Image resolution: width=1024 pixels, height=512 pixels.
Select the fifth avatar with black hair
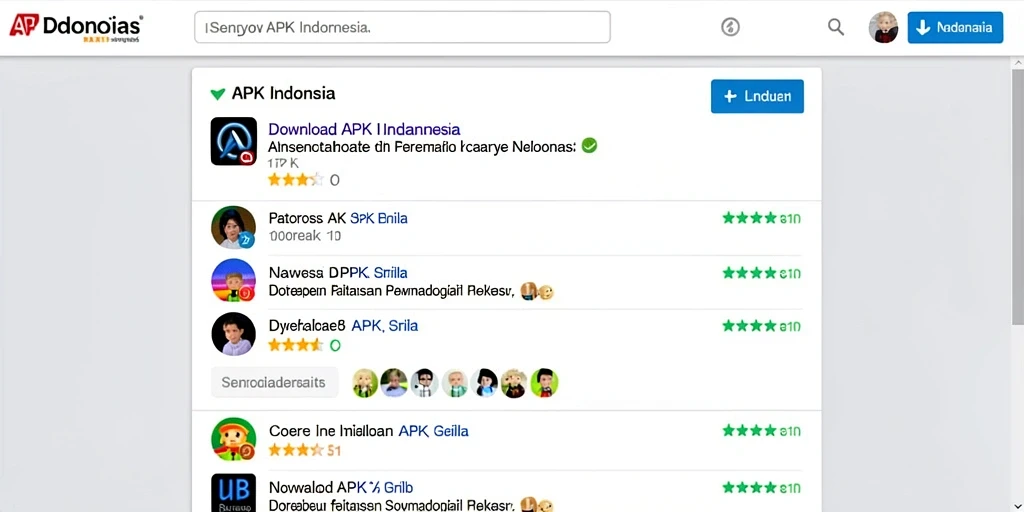click(x=485, y=383)
